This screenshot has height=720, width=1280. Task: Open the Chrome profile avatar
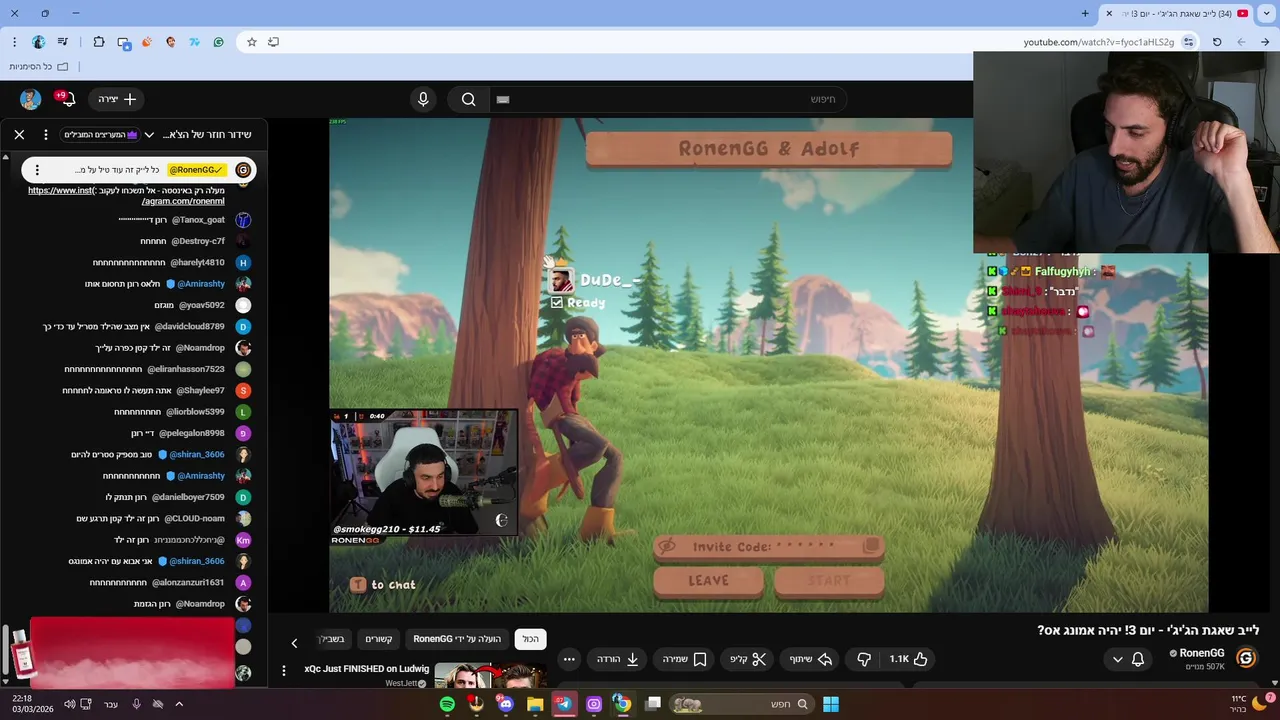coord(39,42)
